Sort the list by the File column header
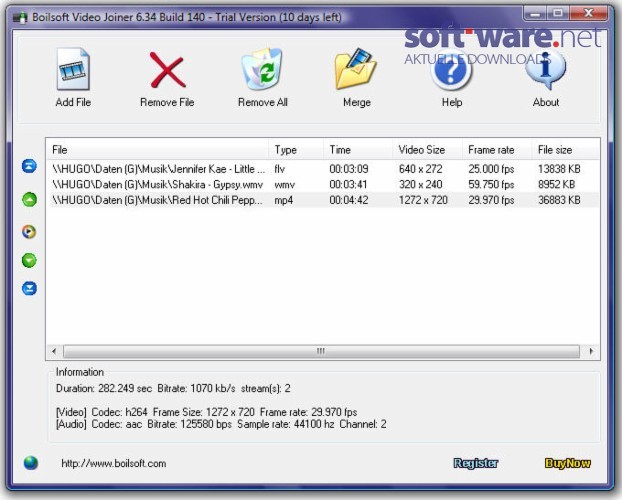Screen dimensions: 622x500 click(157, 150)
